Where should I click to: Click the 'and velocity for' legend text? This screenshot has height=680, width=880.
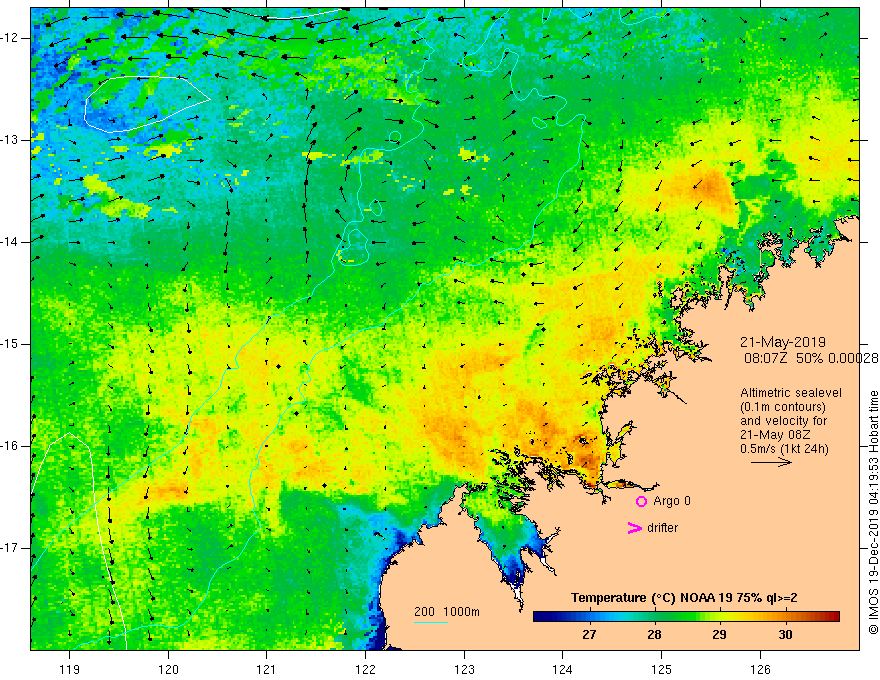pos(783,421)
